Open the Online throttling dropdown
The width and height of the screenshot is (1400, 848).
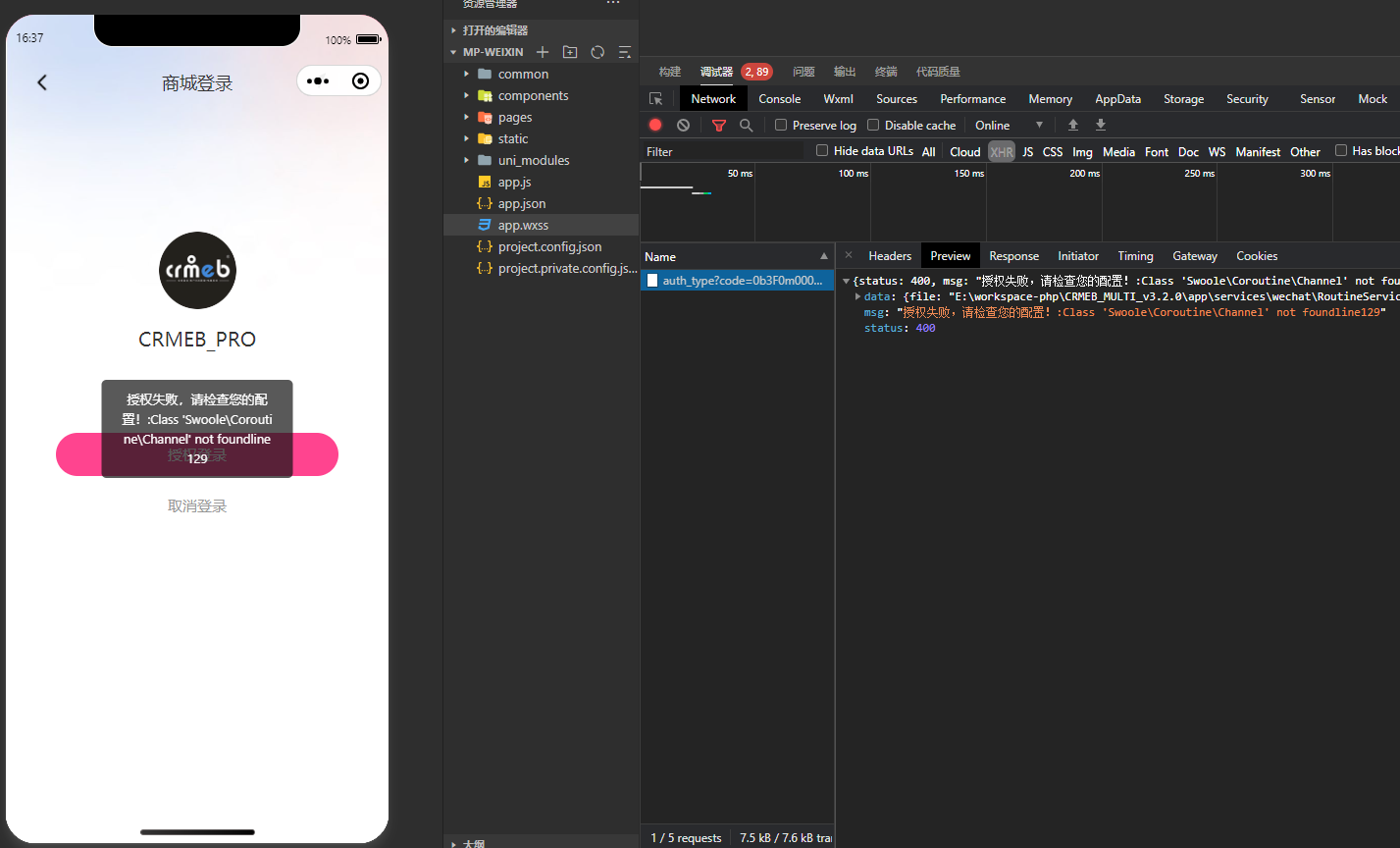tap(1010, 125)
